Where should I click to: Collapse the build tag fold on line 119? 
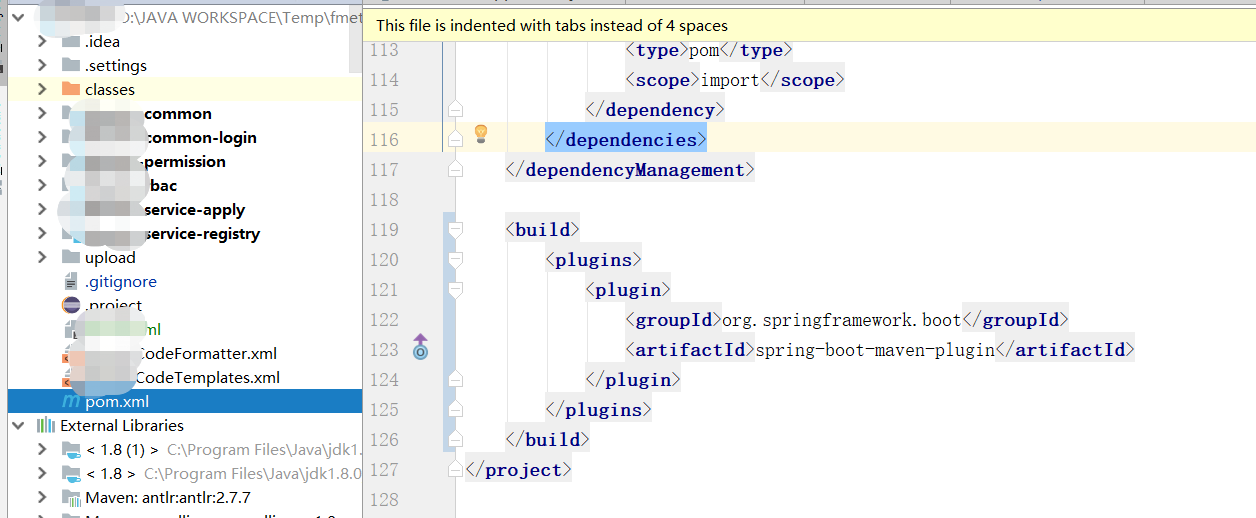click(456, 230)
